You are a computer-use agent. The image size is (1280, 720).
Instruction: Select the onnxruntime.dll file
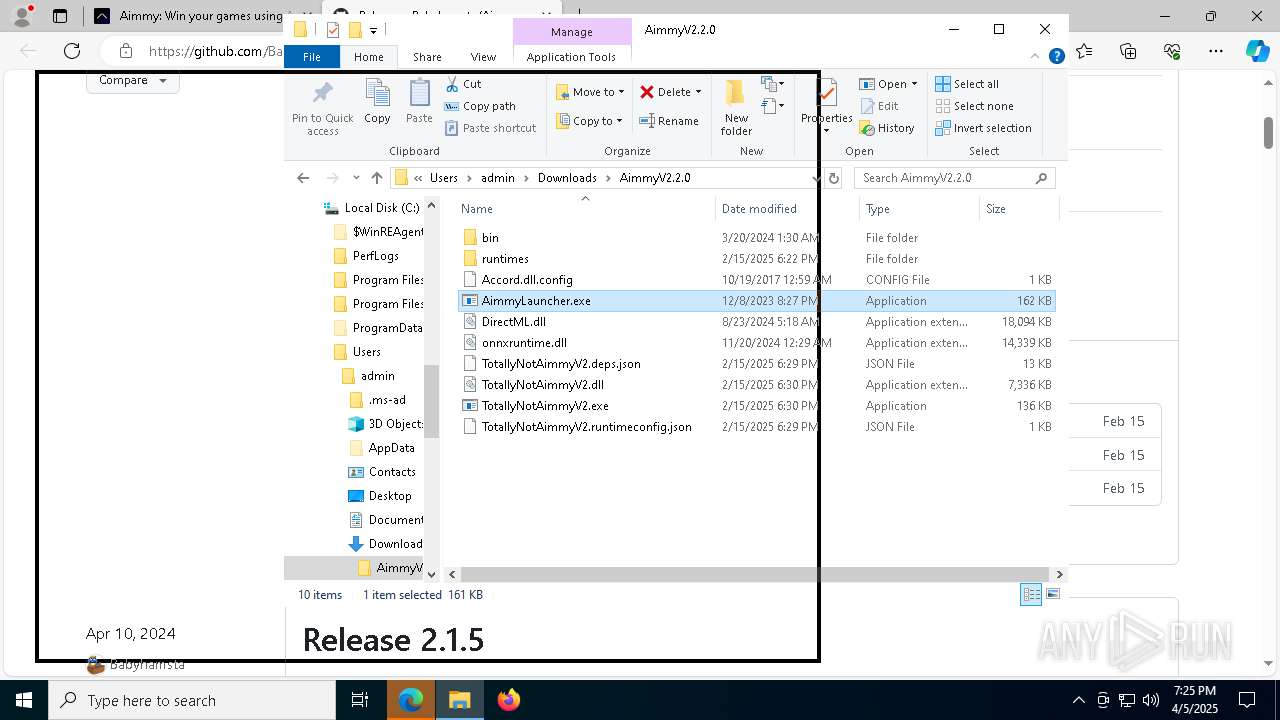click(x=756, y=343)
